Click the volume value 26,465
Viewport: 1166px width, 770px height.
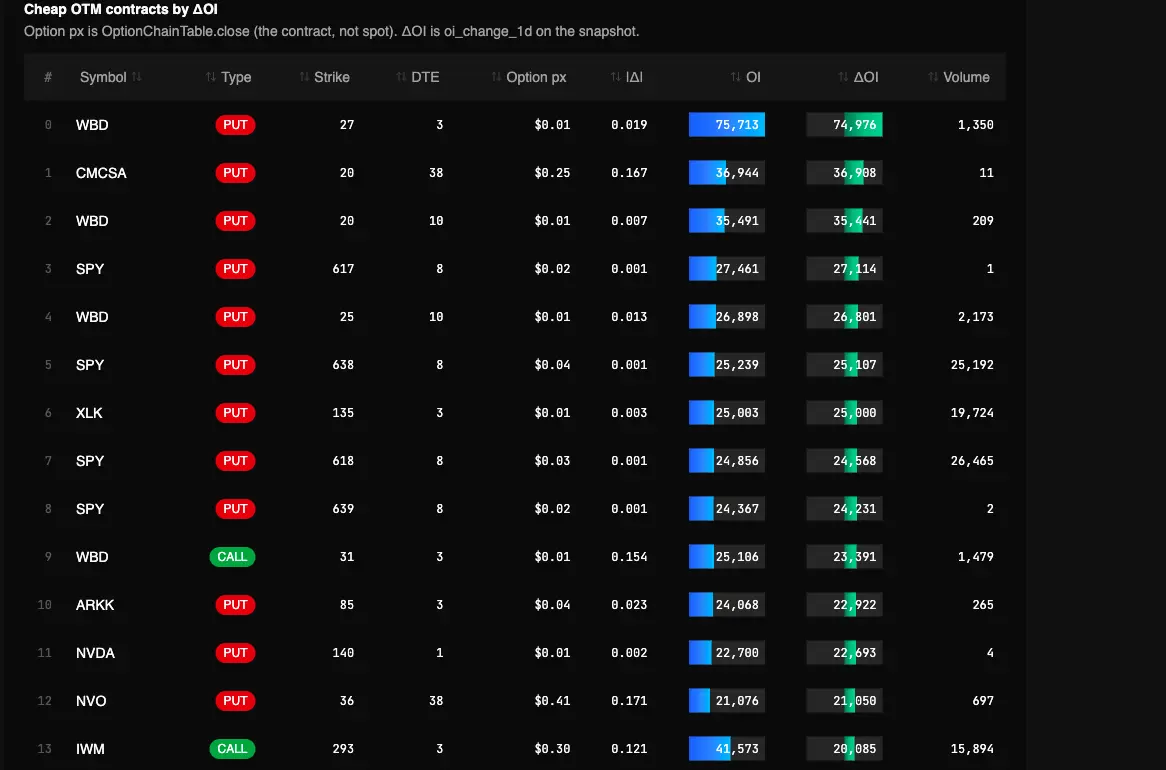click(972, 461)
